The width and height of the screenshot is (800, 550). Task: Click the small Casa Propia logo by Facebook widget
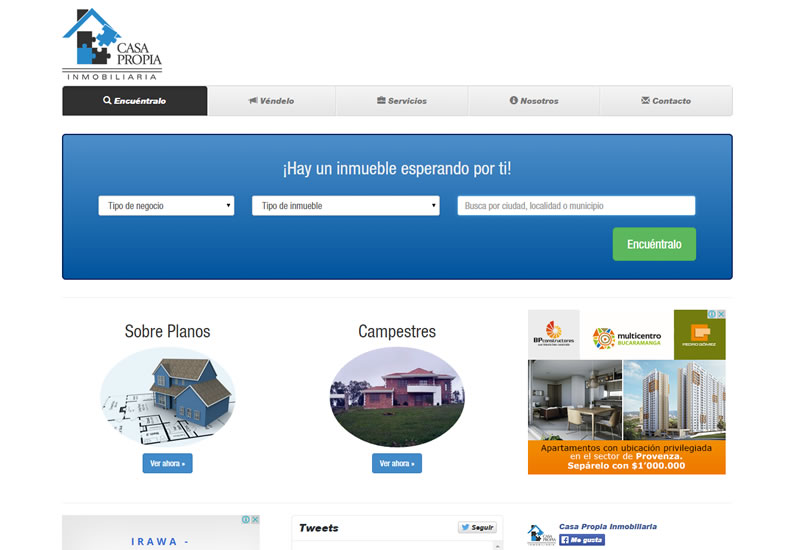[x=542, y=535]
